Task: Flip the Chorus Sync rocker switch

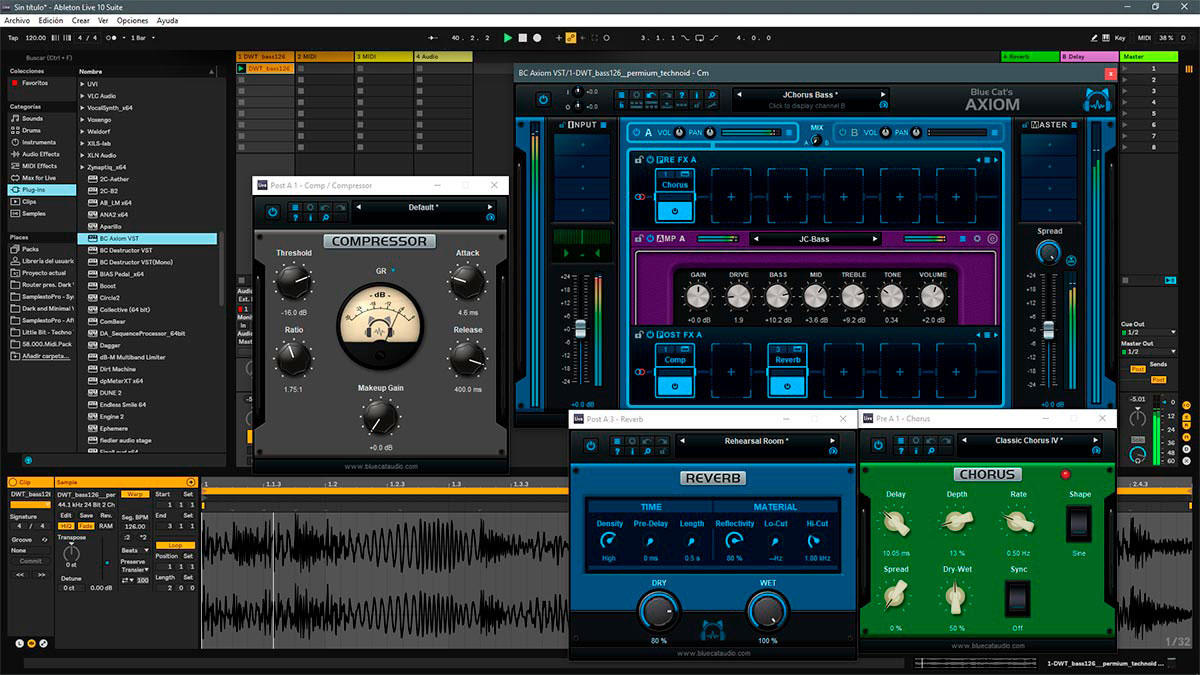Action: click(x=1018, y=599)
